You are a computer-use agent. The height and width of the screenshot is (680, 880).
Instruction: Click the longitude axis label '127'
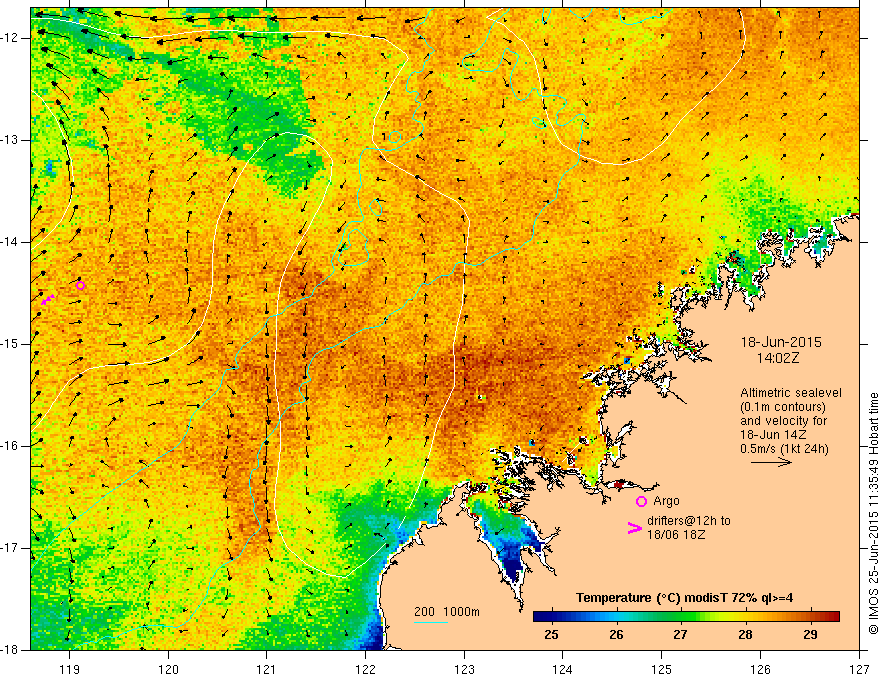click(x=859, y=669)
